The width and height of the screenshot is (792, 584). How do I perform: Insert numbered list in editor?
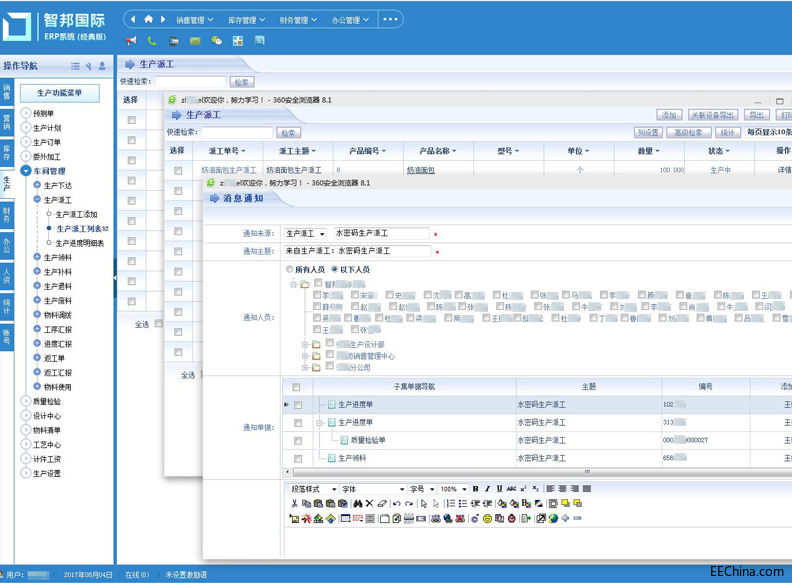pyautogui.click(x=451, y=503)
